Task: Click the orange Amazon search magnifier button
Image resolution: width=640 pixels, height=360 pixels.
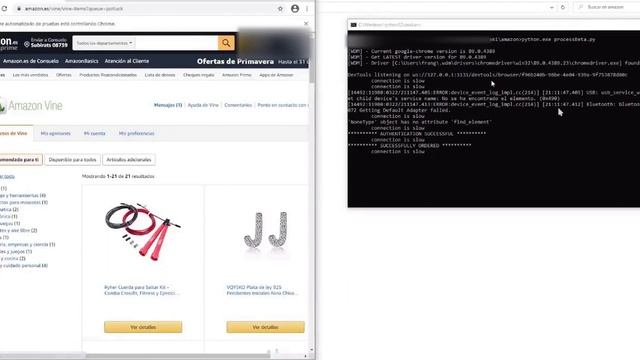Action: tap(226, 43)
